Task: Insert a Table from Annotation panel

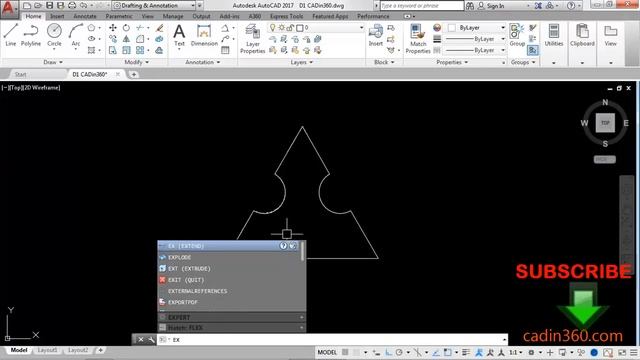Action: 225,50
